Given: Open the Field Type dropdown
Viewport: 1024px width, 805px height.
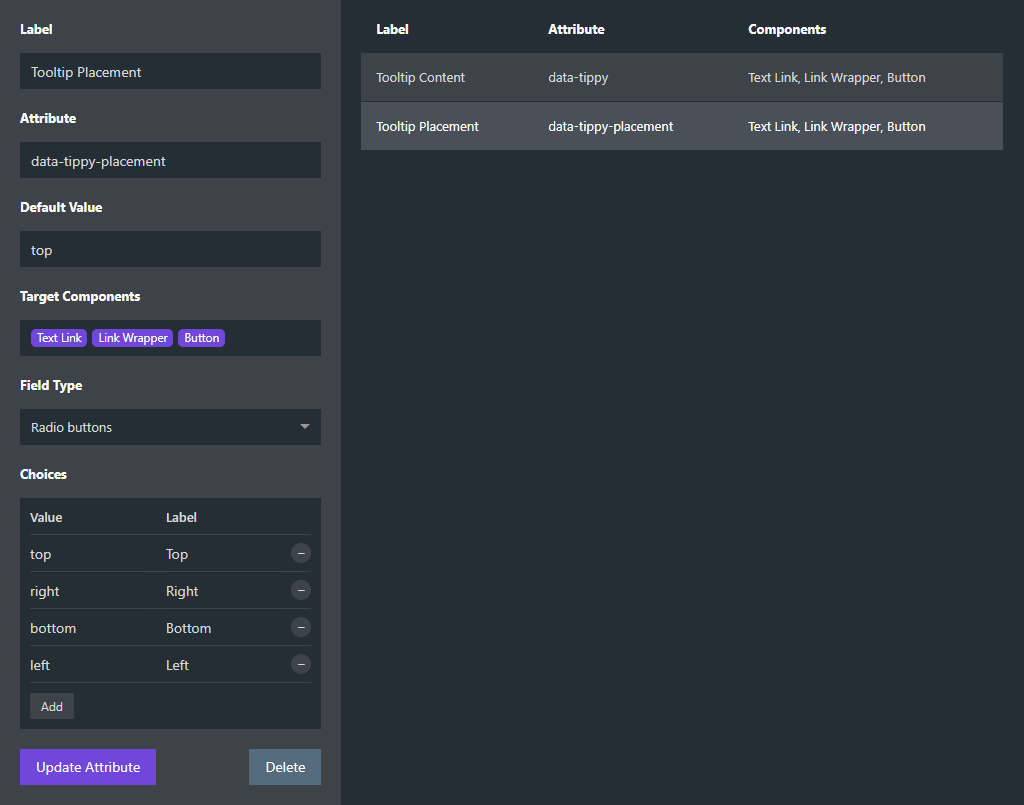Looking at the screenshot, I should pyautogui.click(x=170, y=427).
